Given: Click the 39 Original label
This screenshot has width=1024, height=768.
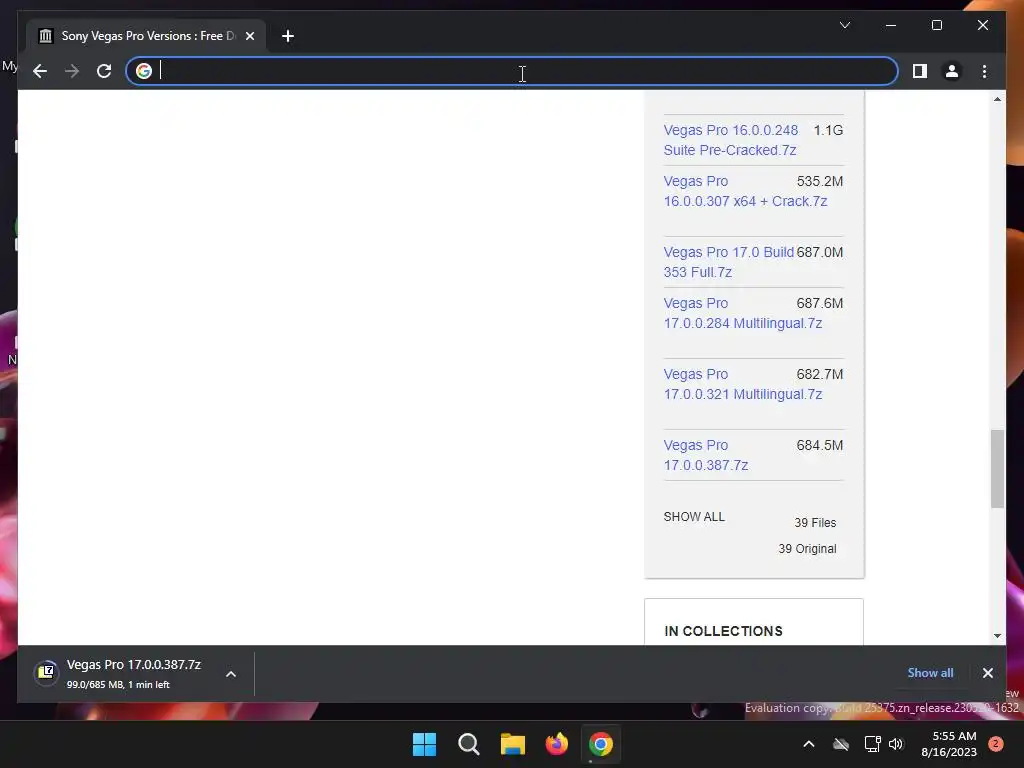Looking at the screenshot, I should click(807, 549).
